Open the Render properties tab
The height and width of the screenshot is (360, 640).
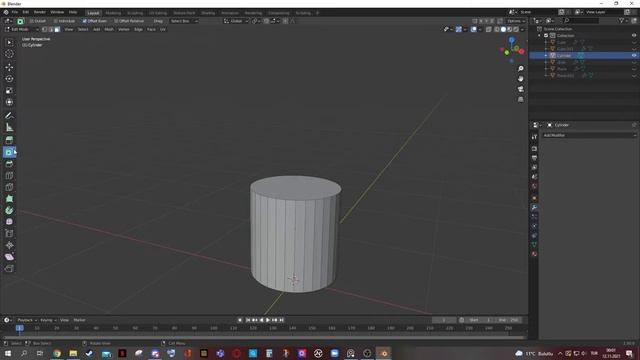[x=534, y=149]
